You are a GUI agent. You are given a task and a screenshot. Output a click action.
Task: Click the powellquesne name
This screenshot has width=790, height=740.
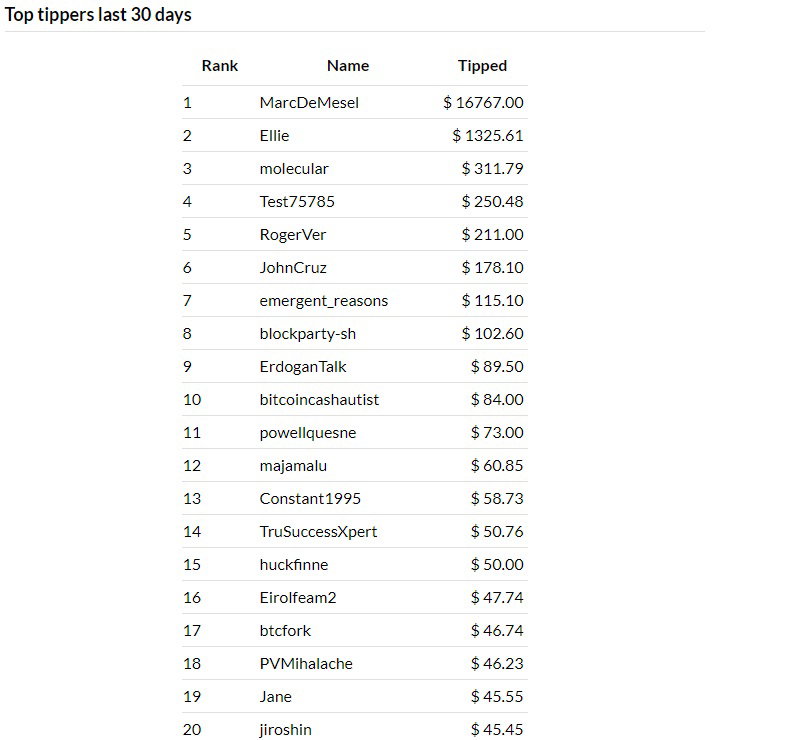307,433
